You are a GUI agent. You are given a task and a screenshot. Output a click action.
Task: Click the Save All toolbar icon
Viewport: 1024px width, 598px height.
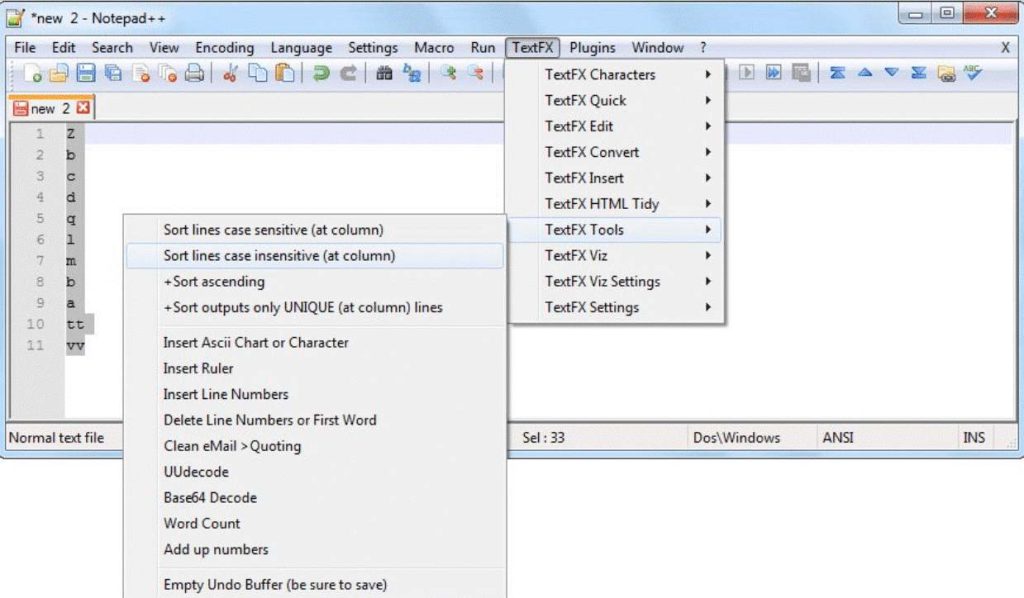tap(113, 73)
